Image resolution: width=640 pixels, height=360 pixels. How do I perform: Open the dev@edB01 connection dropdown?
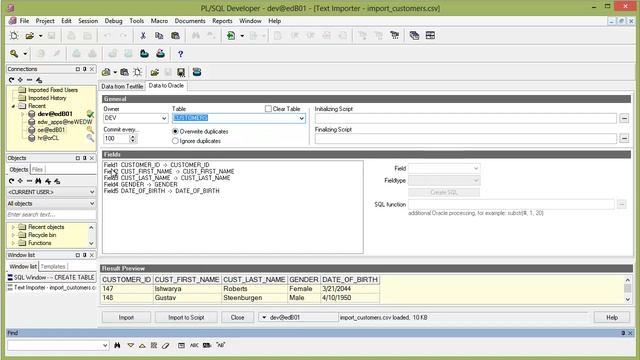coord(264,317)
